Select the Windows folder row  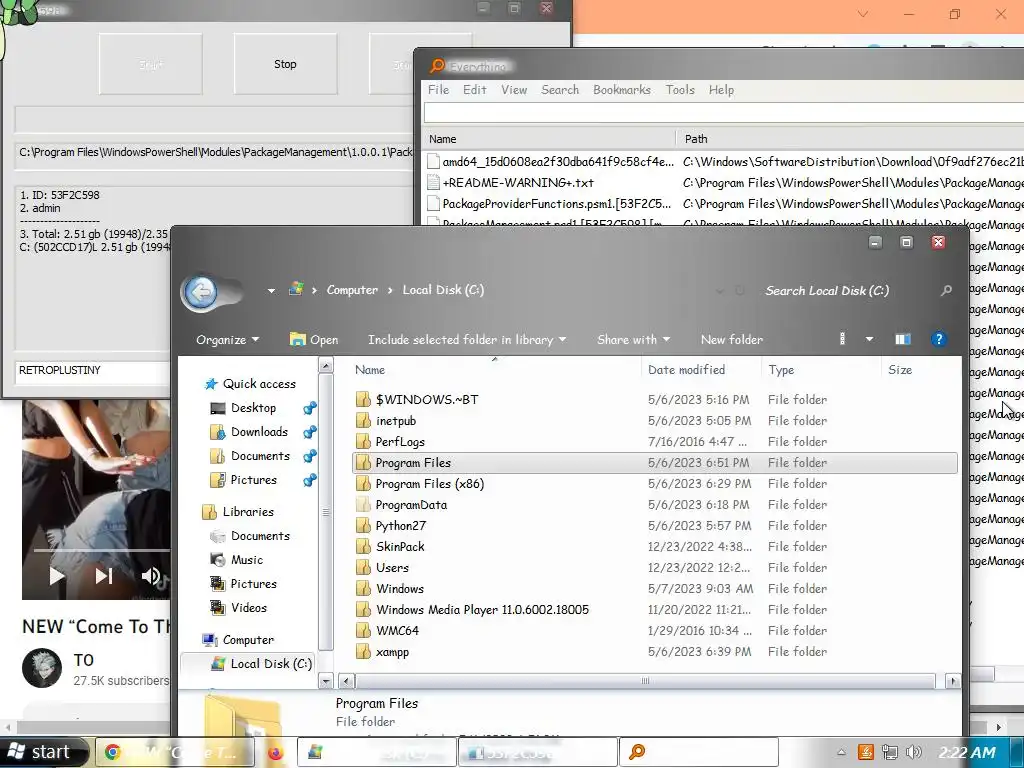(x=655, y=588)
